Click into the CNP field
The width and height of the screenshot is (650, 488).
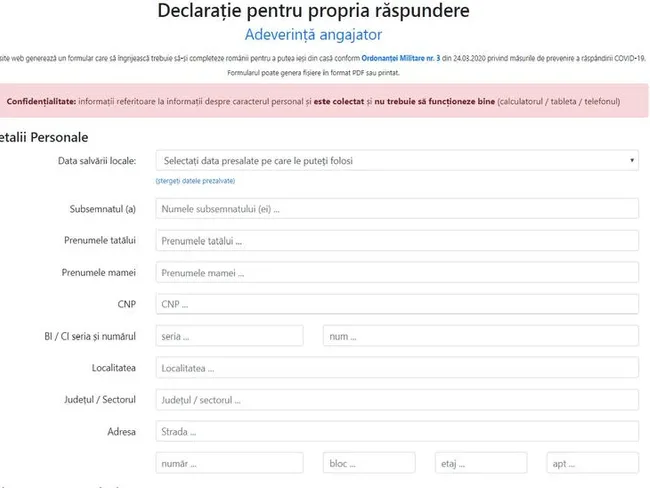point(397,304)
